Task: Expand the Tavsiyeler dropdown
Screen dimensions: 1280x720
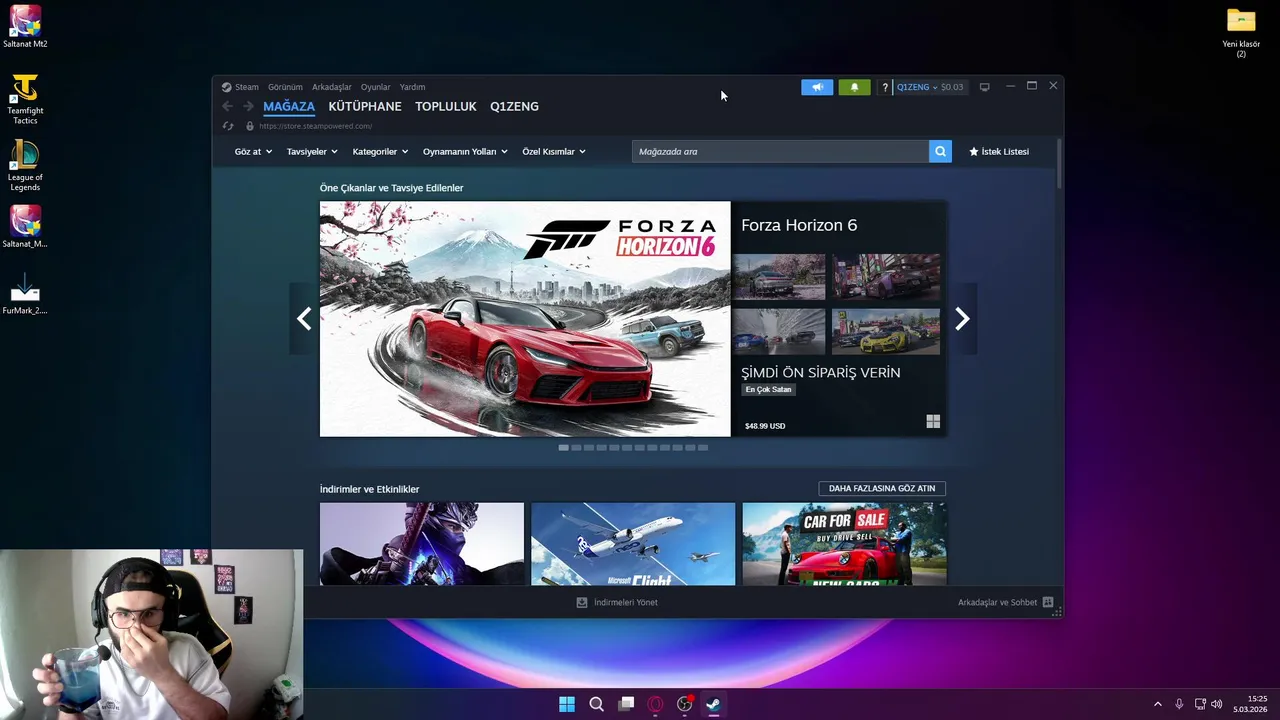Action: pos(312,151)
